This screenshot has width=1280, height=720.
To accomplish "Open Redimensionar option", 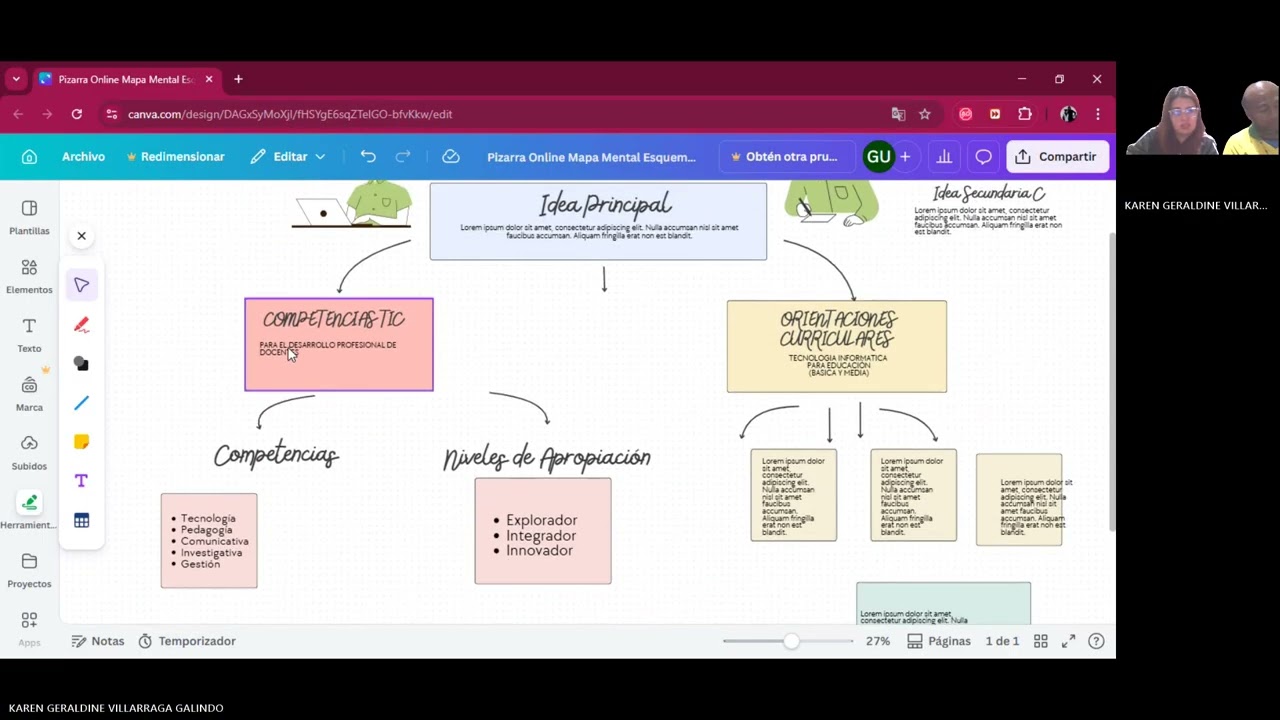I will pos(175,157).
